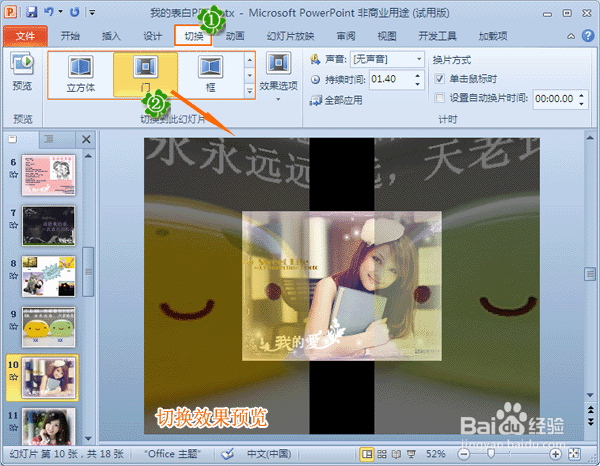
Task: Open the 文件 tab
Action: click(x=25, y=36)
